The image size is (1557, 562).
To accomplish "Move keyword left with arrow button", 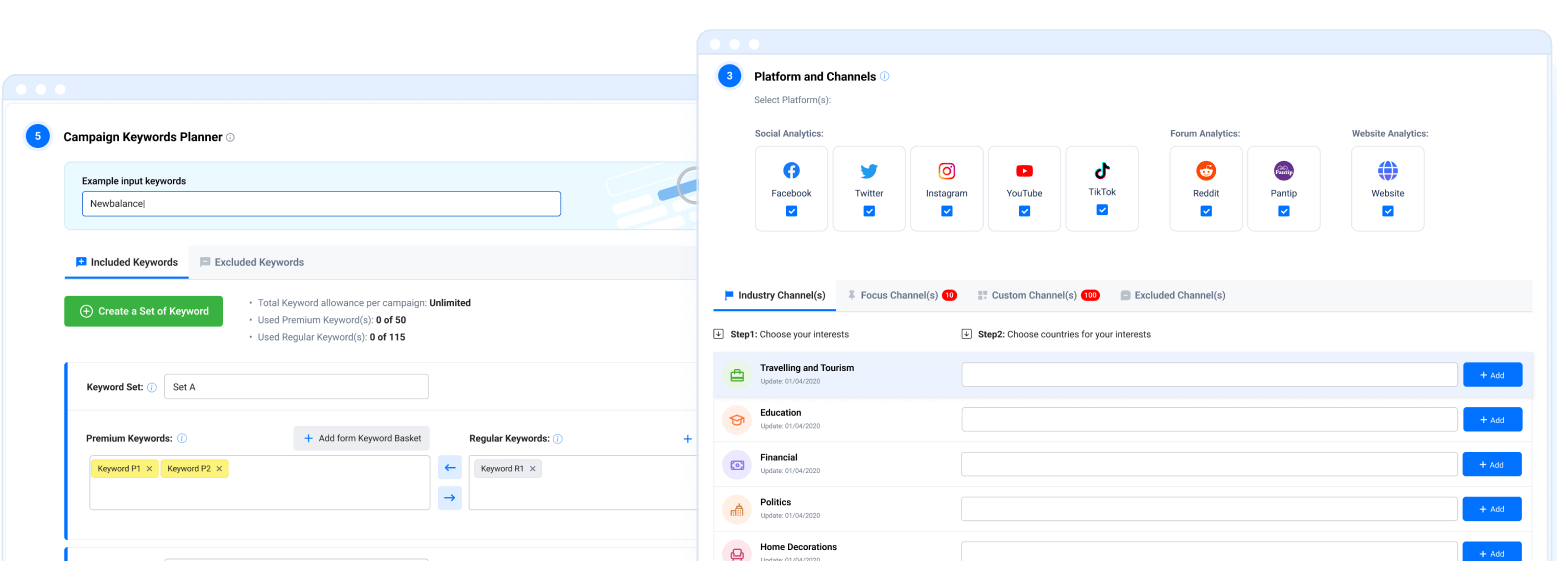I will [450, 467].
